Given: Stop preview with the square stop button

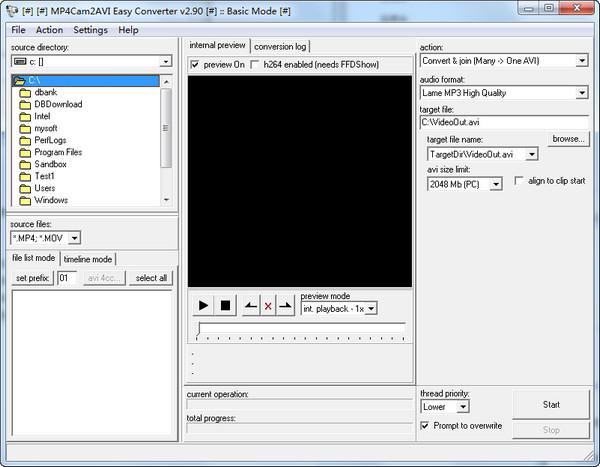Looking at the screenshot, I should point(225,305).
